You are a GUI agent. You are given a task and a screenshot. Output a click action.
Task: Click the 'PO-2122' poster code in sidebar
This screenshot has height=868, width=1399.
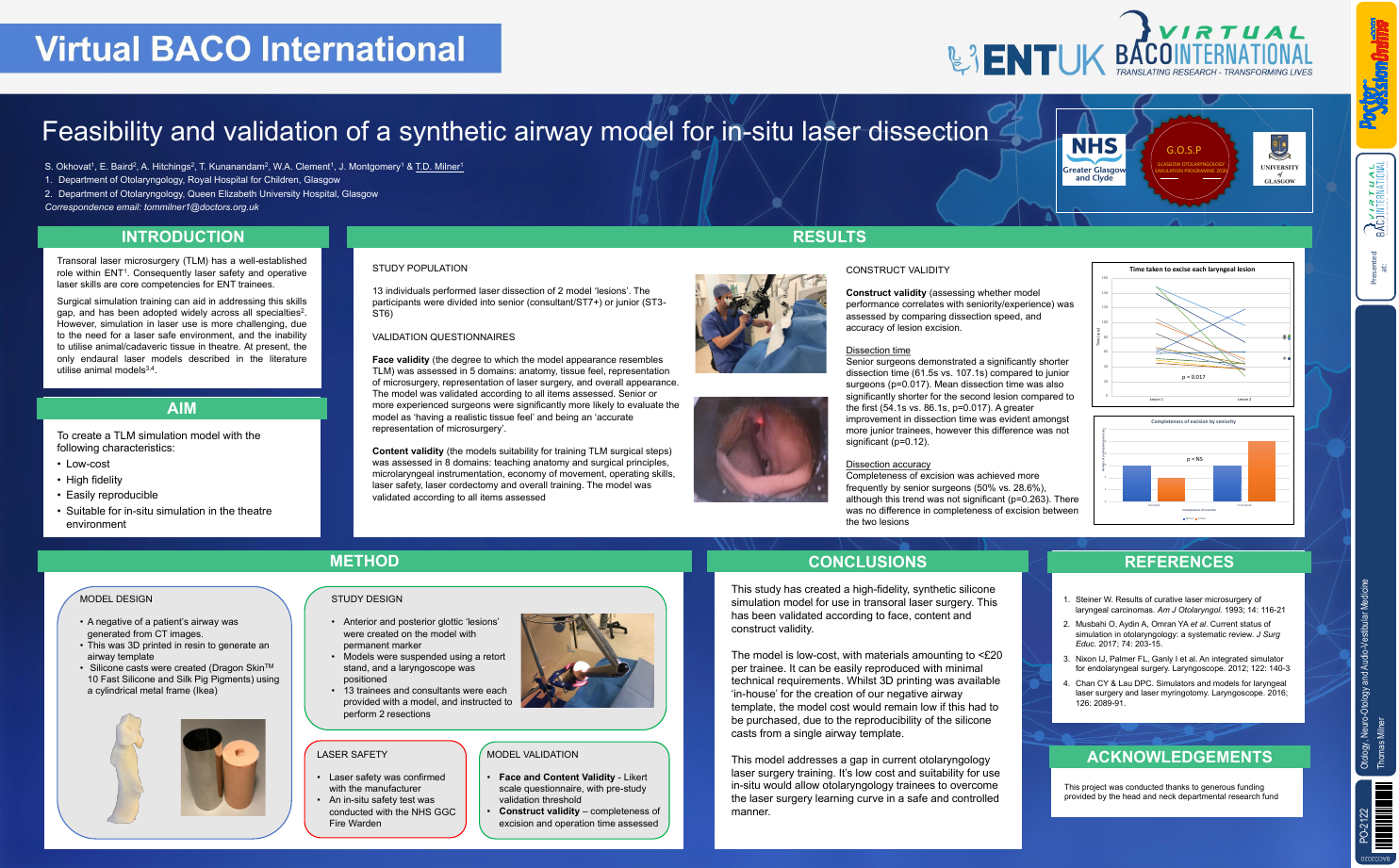(x=1364, y=825)
